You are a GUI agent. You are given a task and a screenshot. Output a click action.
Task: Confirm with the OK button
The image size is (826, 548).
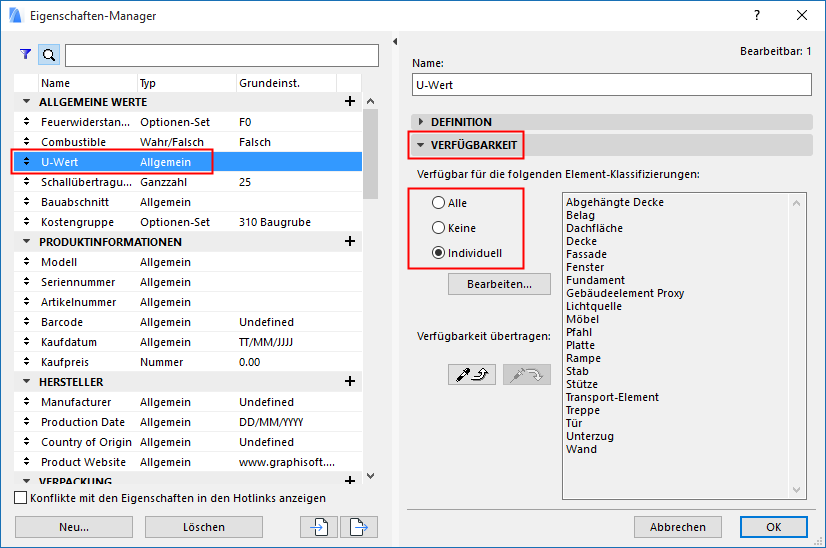pos(773,527)
